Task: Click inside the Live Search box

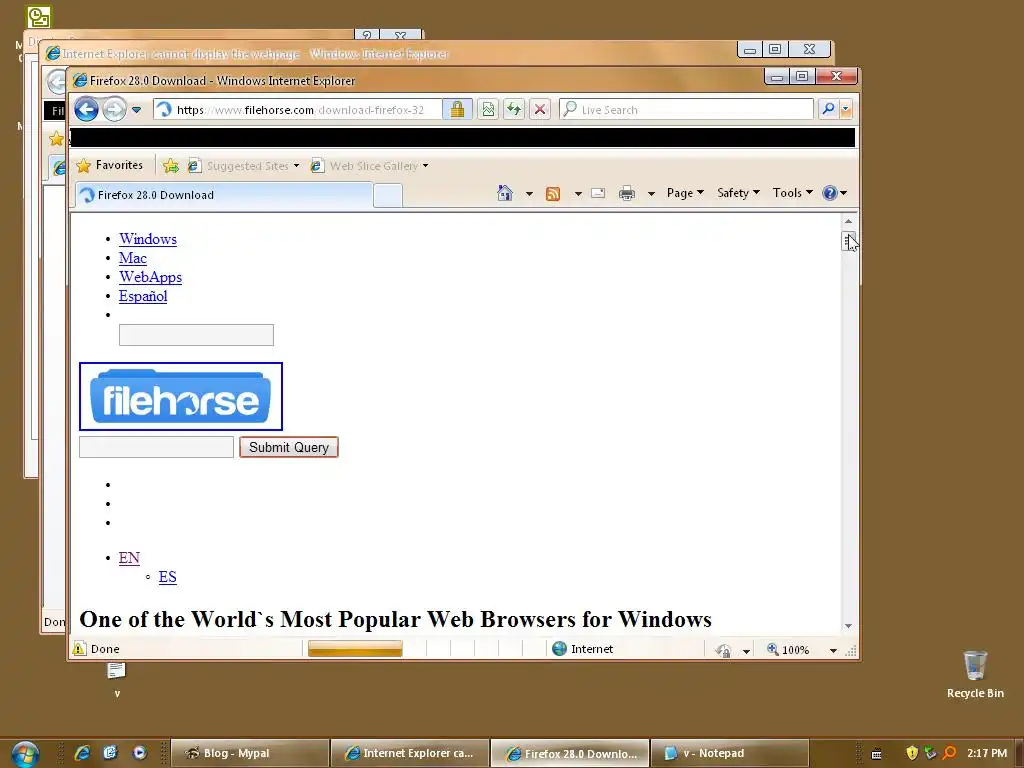Action: 686,109
